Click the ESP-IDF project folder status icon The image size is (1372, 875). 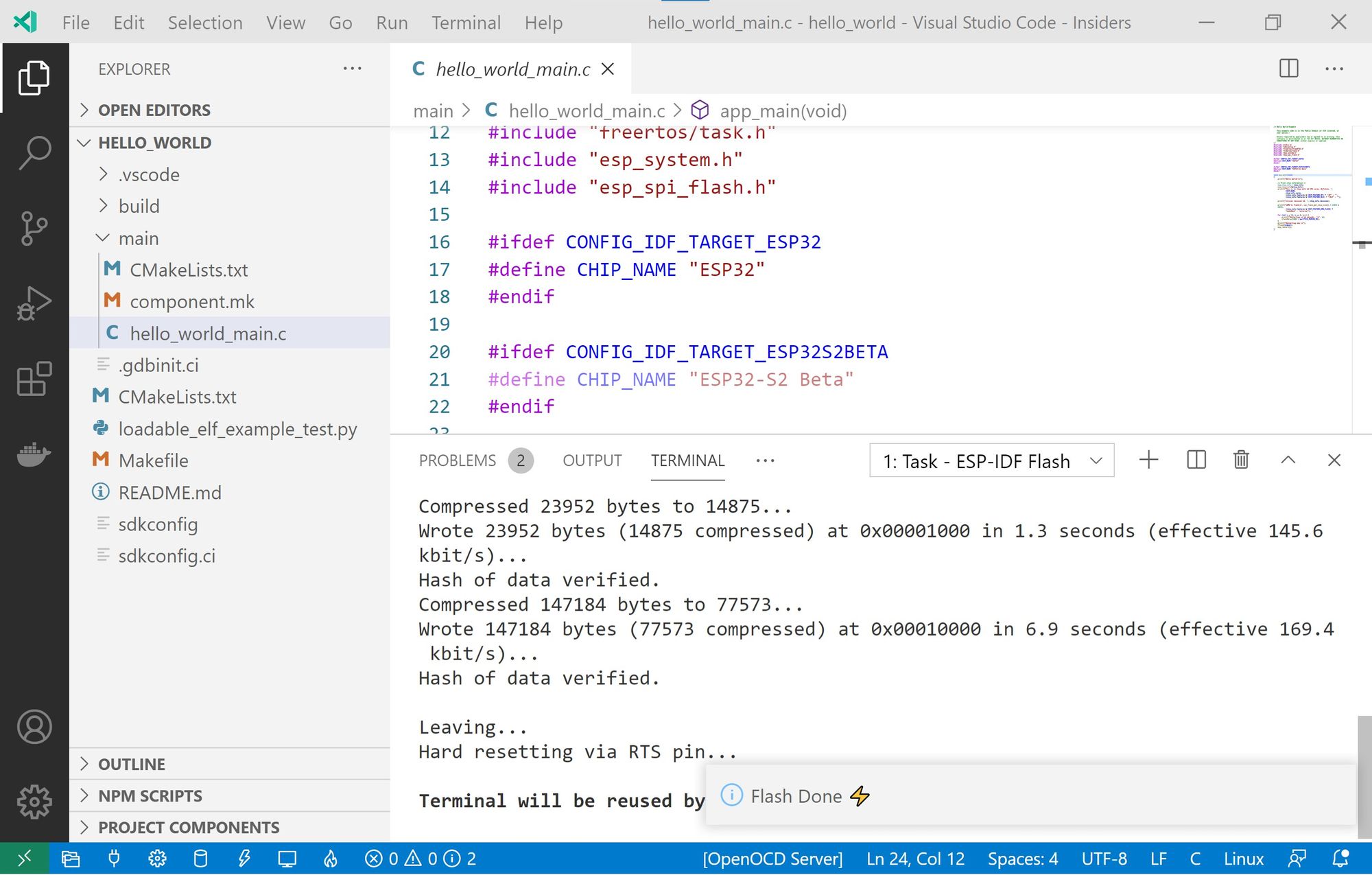pyautogui.click(x=71, y=859)
